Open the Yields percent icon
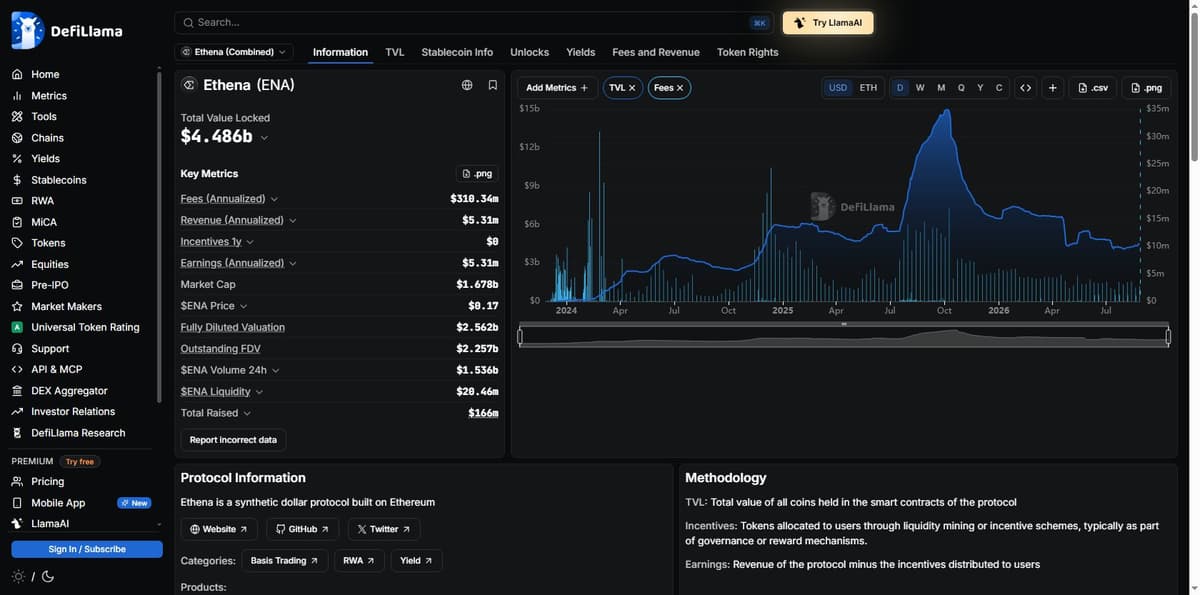This screenshot has width=1200, height=595. point(17,159)
